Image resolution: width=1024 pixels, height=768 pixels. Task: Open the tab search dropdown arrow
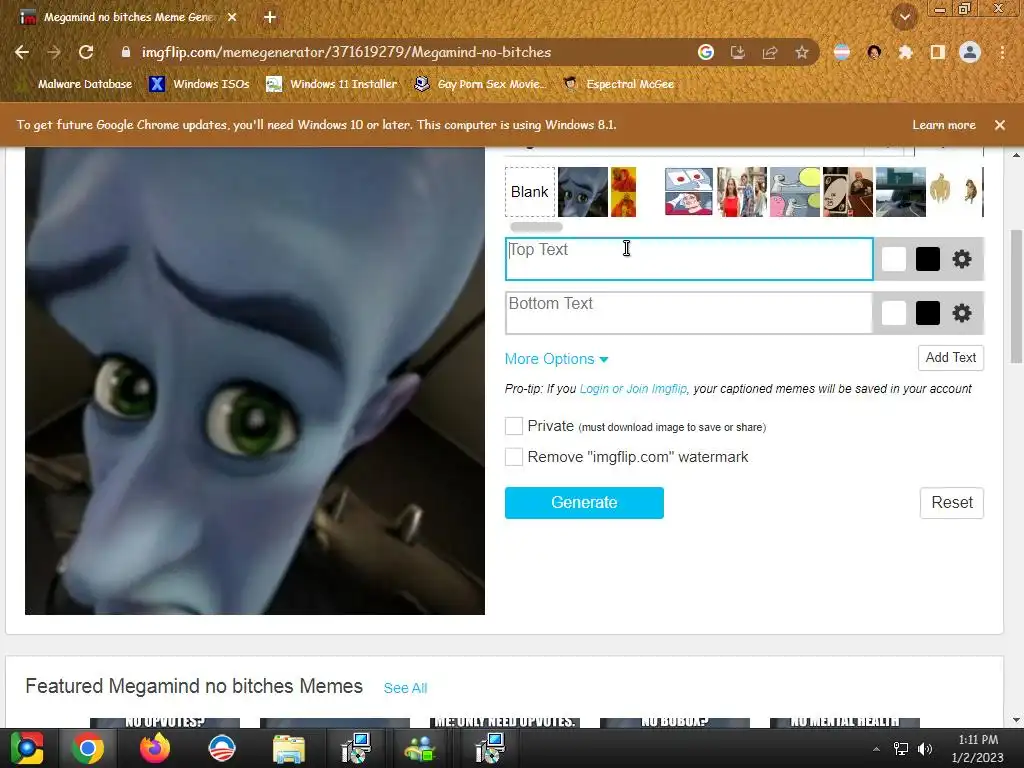point(905,17)
